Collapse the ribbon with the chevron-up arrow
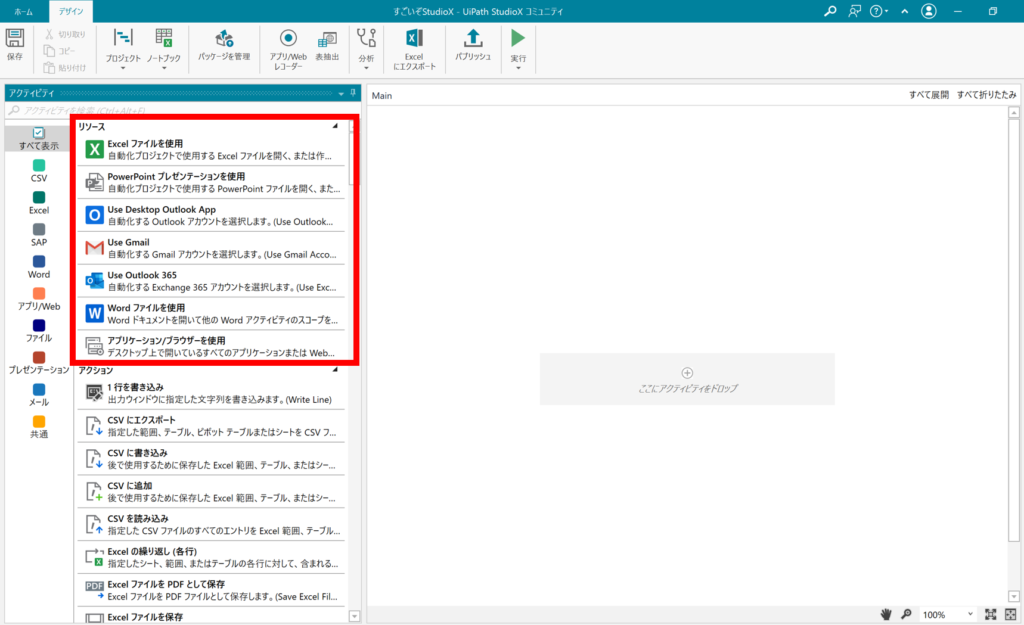Viewport: 1024px width, 625px height. pos(904,11)
